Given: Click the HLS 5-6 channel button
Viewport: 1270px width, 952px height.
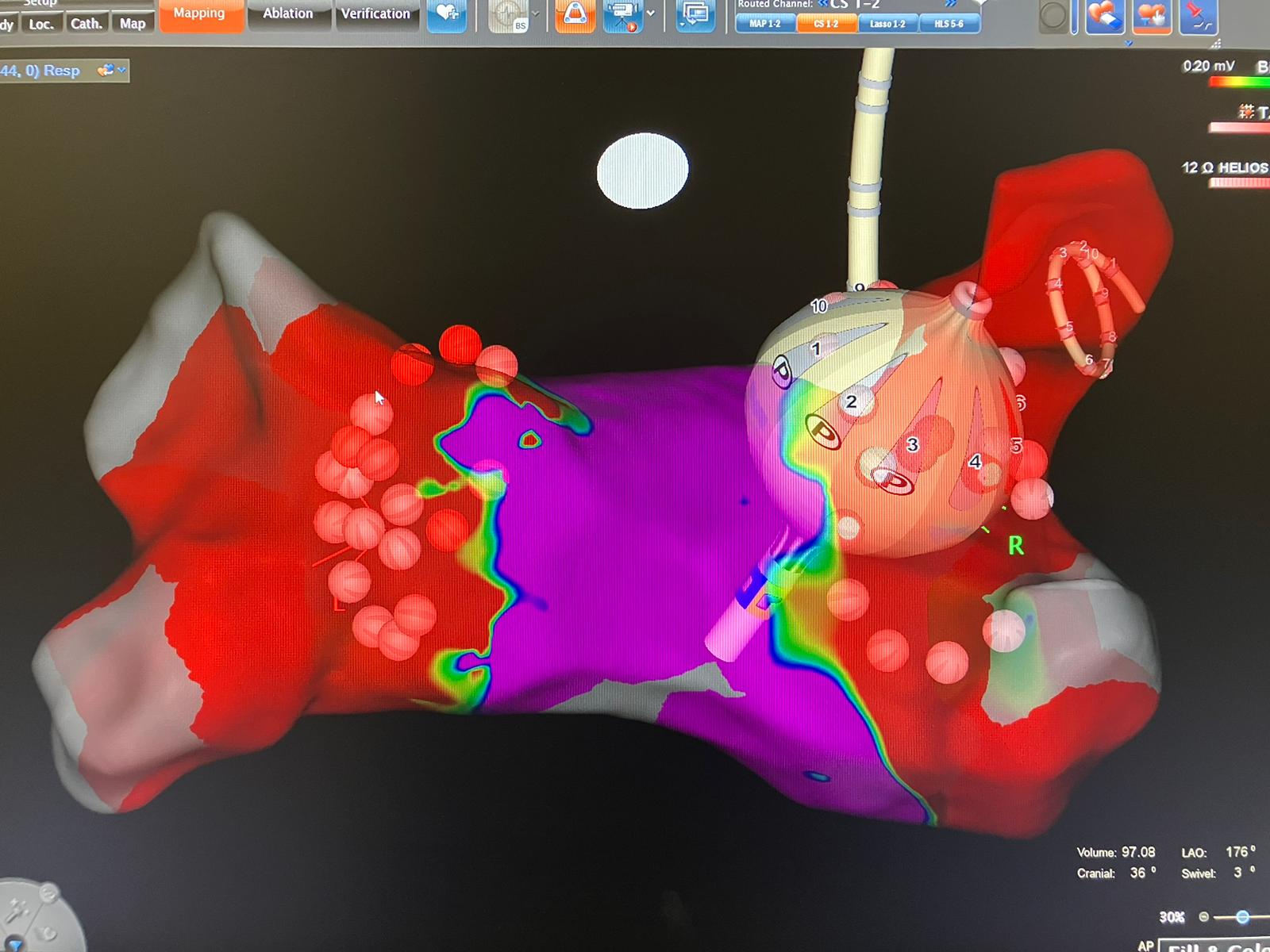Looking at the screenshot, I should pos(949,24).
